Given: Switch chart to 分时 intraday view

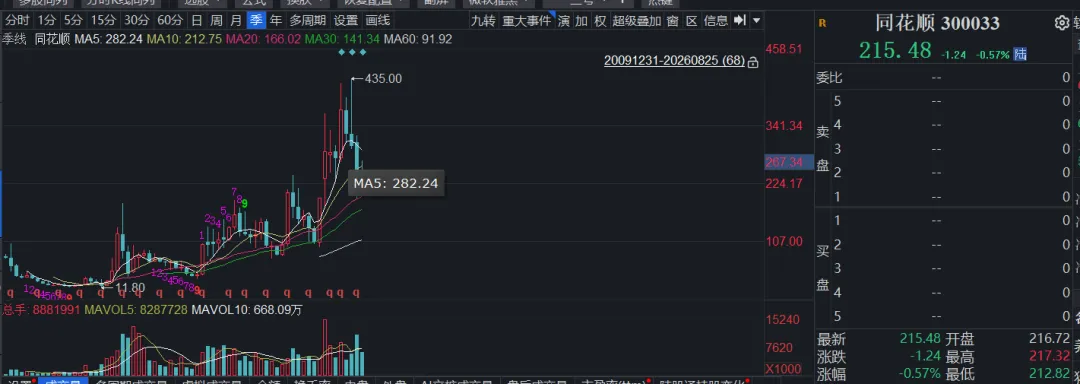Looking at the screenshot, I should (17, 20).
